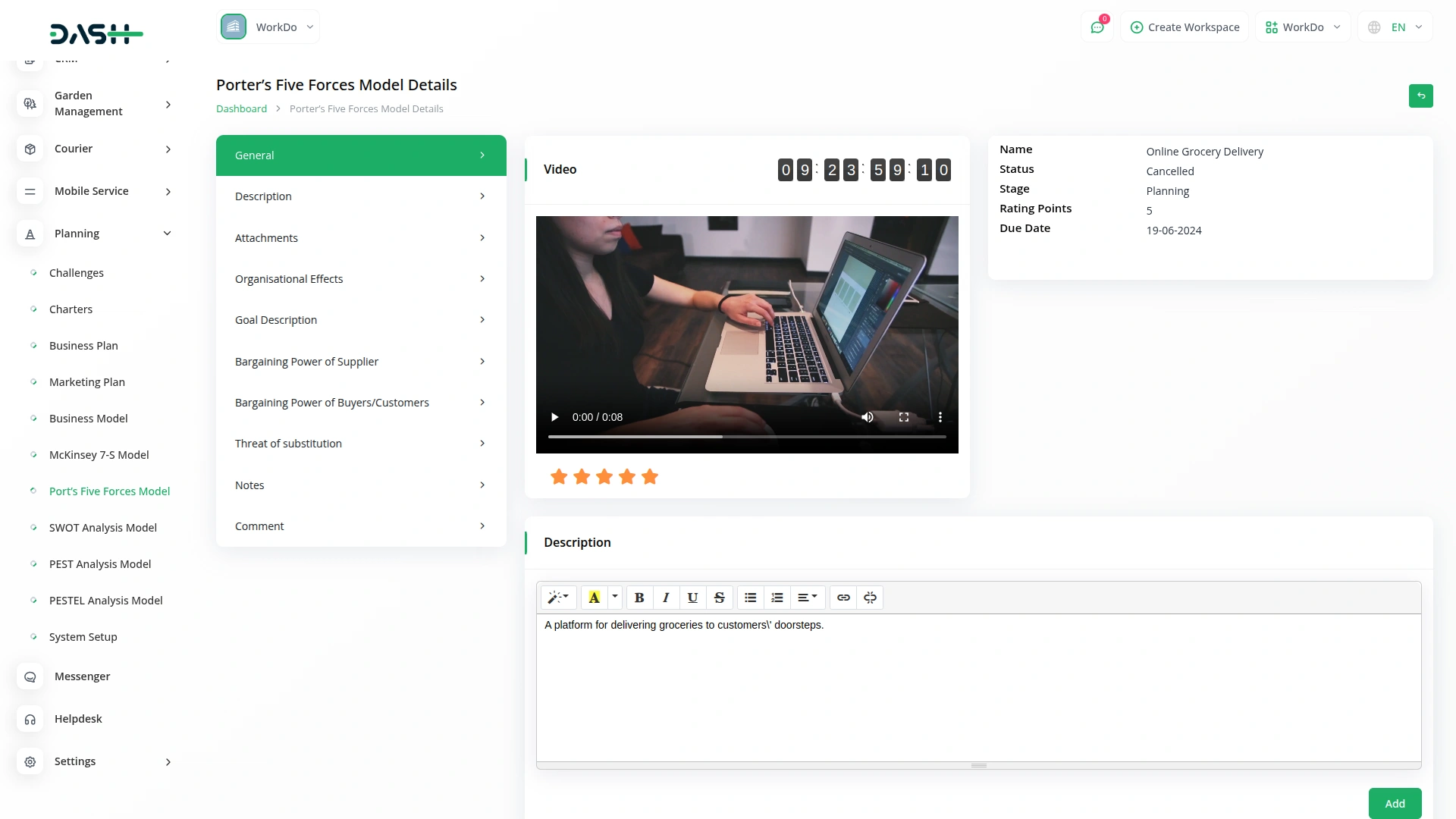The height and width of the screenshot is (819, 1456).
Task: Open the EN language dropdown
Action: pos(1397,27)
